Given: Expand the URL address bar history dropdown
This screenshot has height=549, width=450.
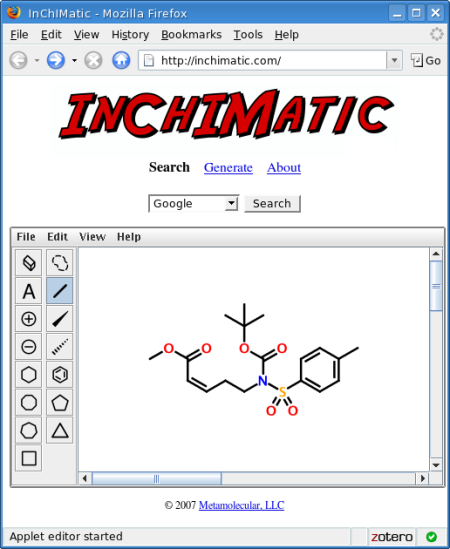Looking at the screenshot, I should coord(394,61).
